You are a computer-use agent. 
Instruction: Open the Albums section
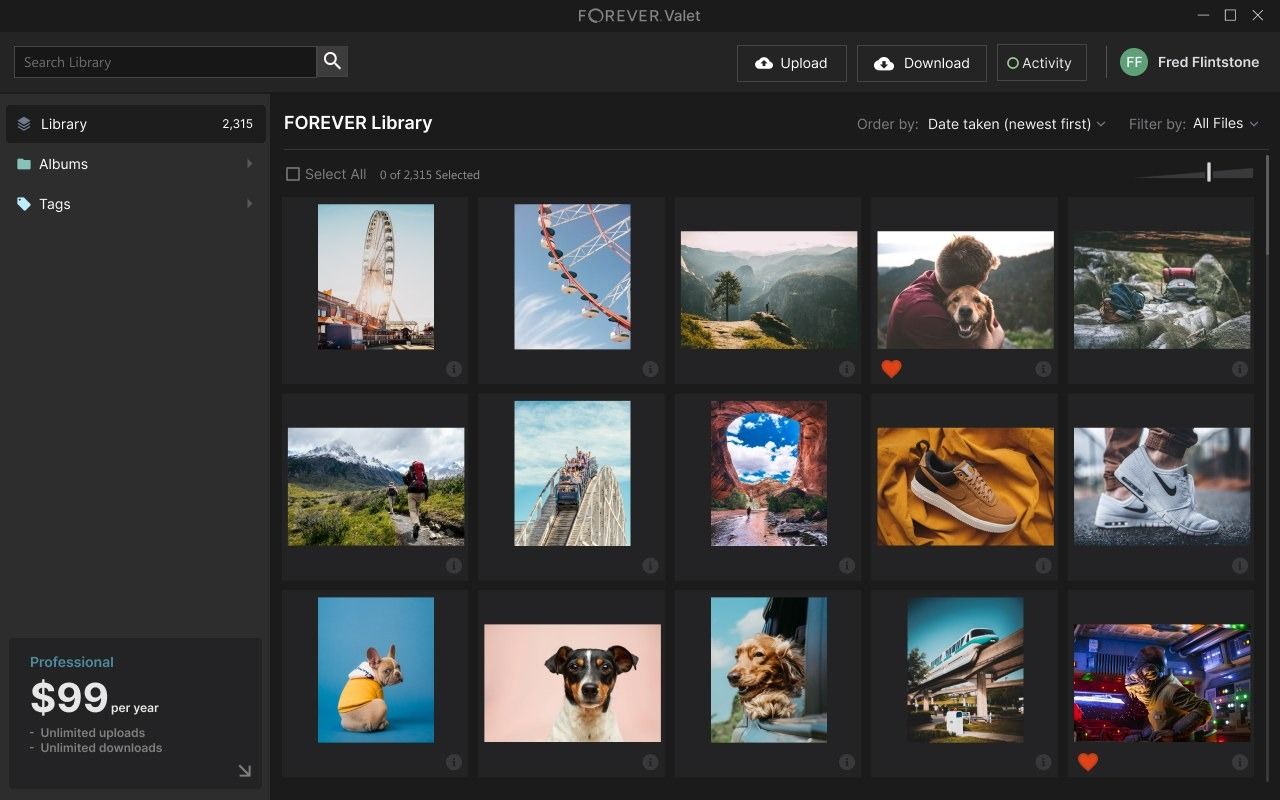[136, 164]
